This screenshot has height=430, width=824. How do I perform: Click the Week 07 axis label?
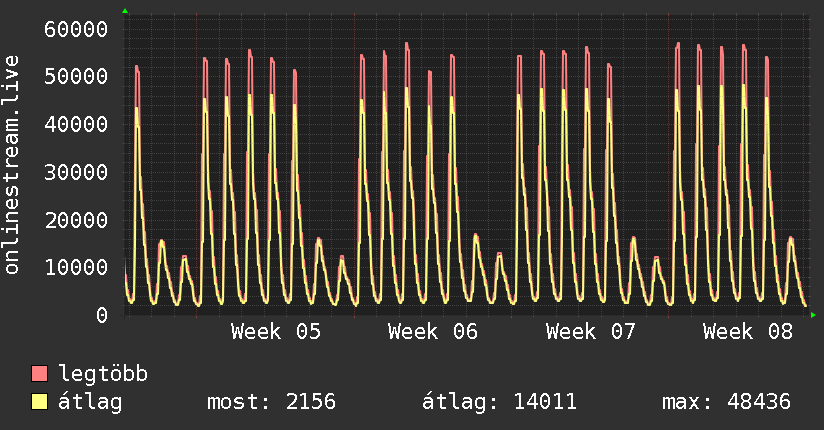coord(591,332)
